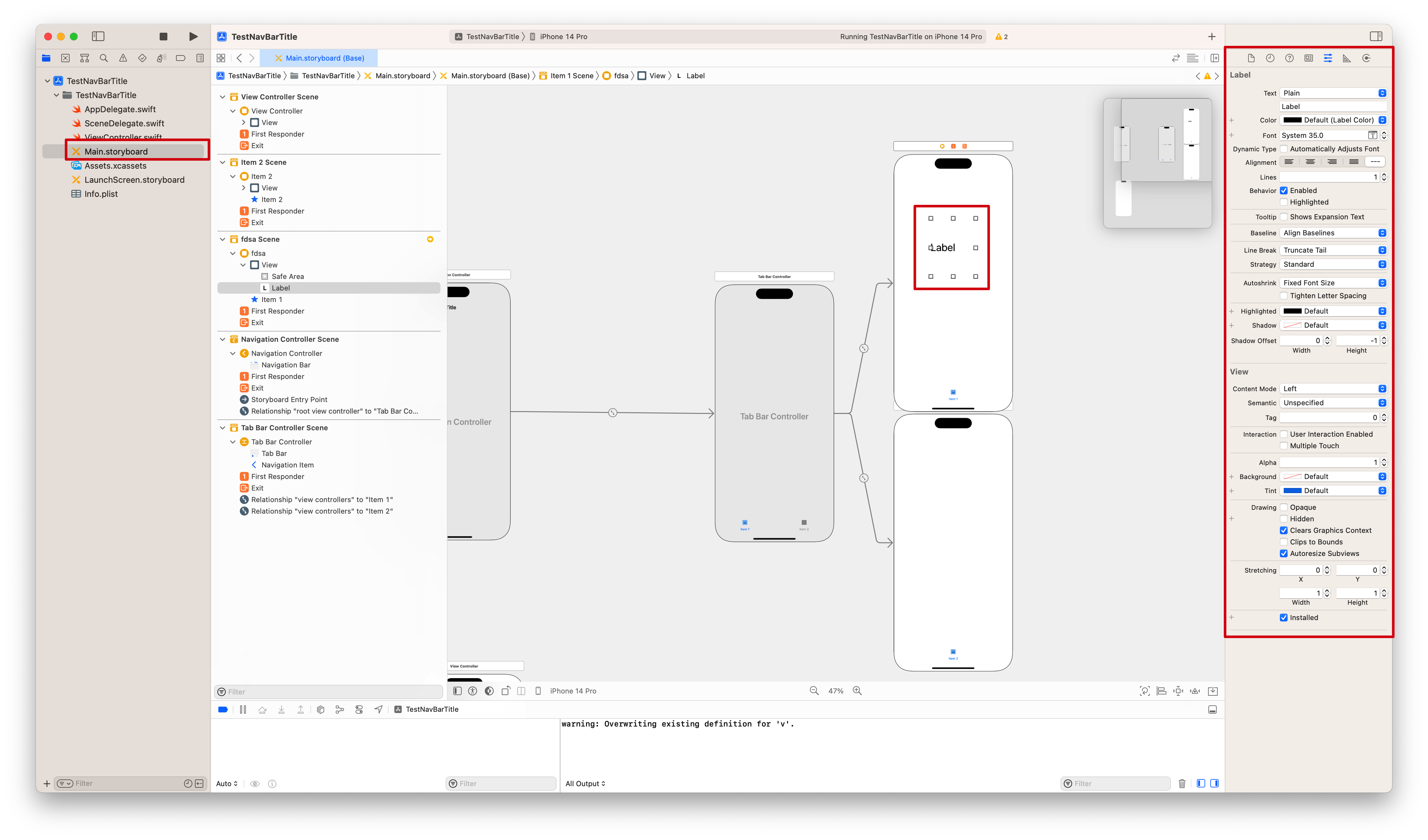Enable Automatically Adjusts Font checkbox
The height and width of the screenshot is (840, 1428).
(x=1283, y=148)
